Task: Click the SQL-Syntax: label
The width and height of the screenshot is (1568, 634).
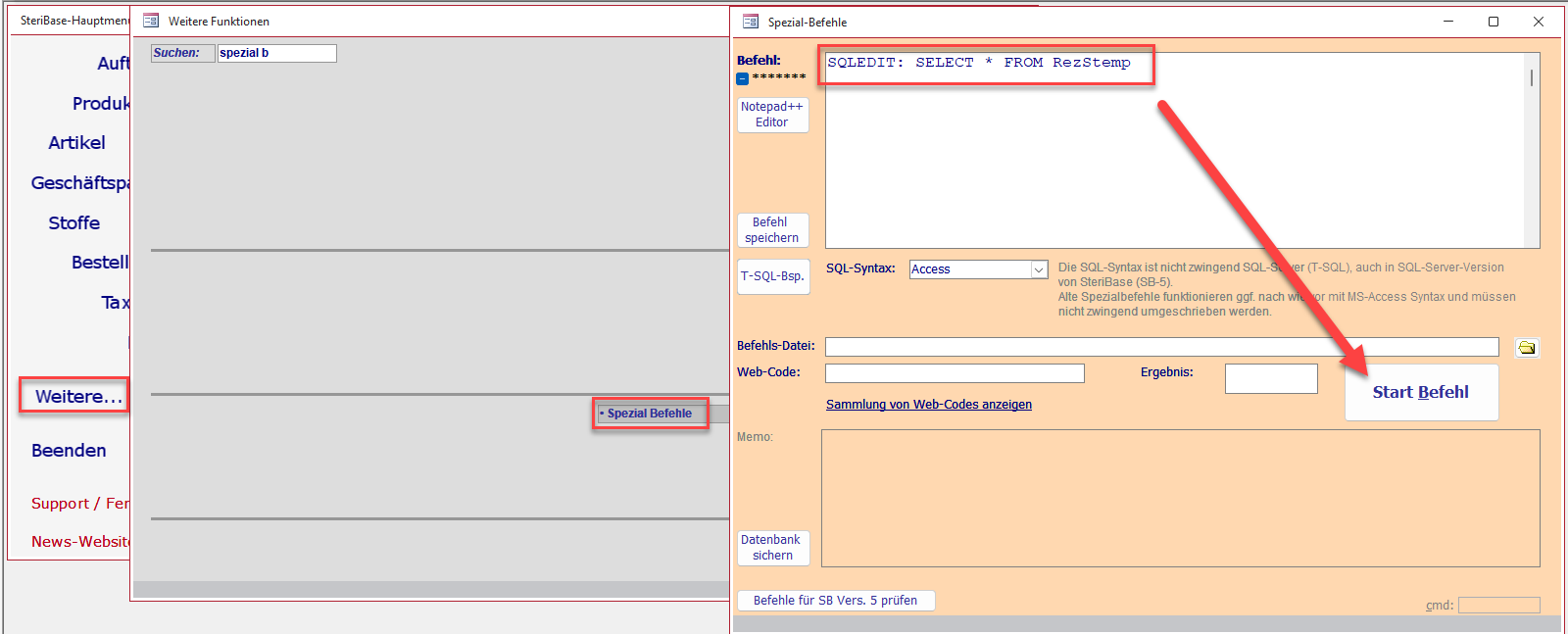Action: click(860, 268)
